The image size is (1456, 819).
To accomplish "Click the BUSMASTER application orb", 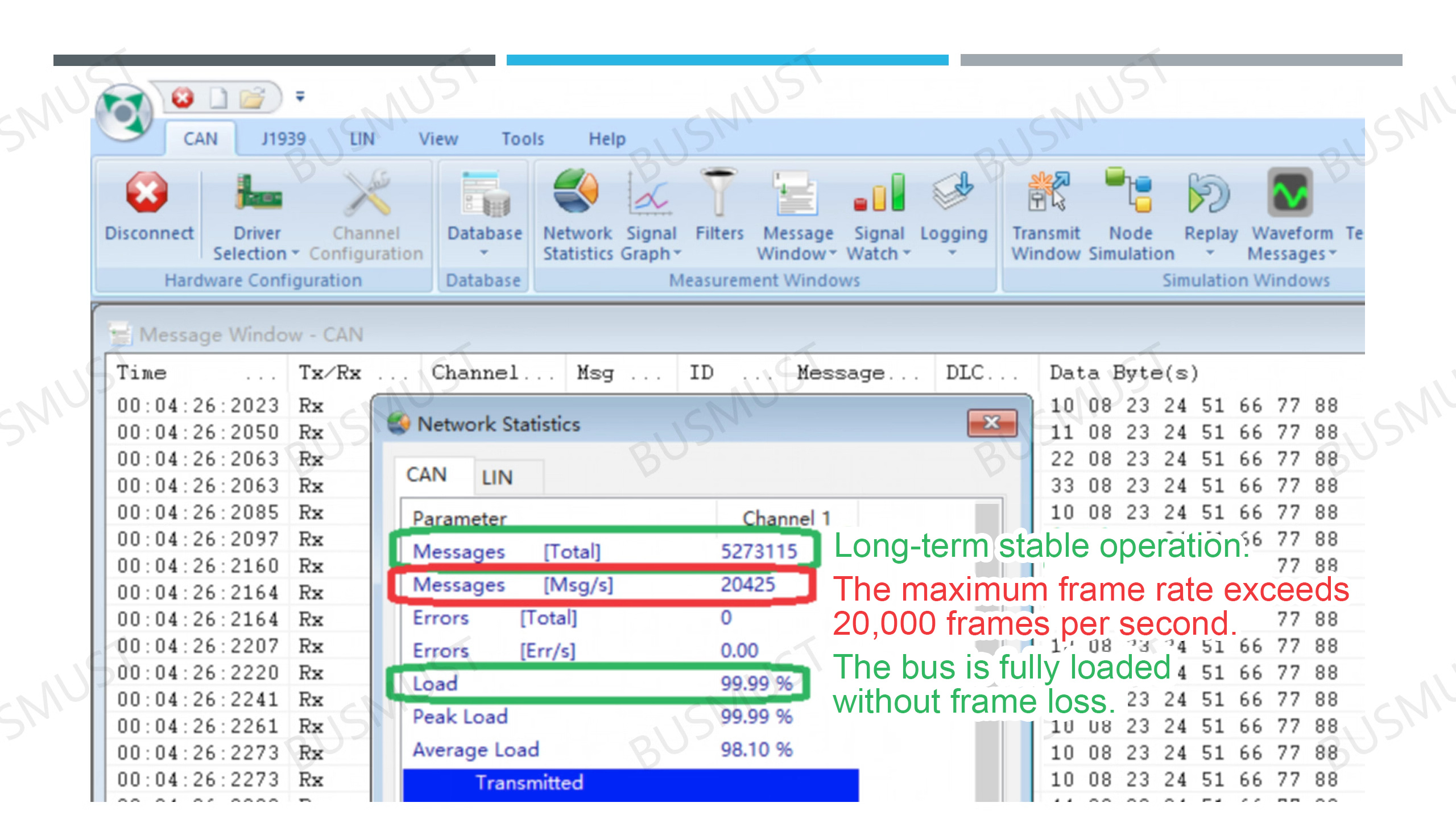I will (x=123, y=112).
